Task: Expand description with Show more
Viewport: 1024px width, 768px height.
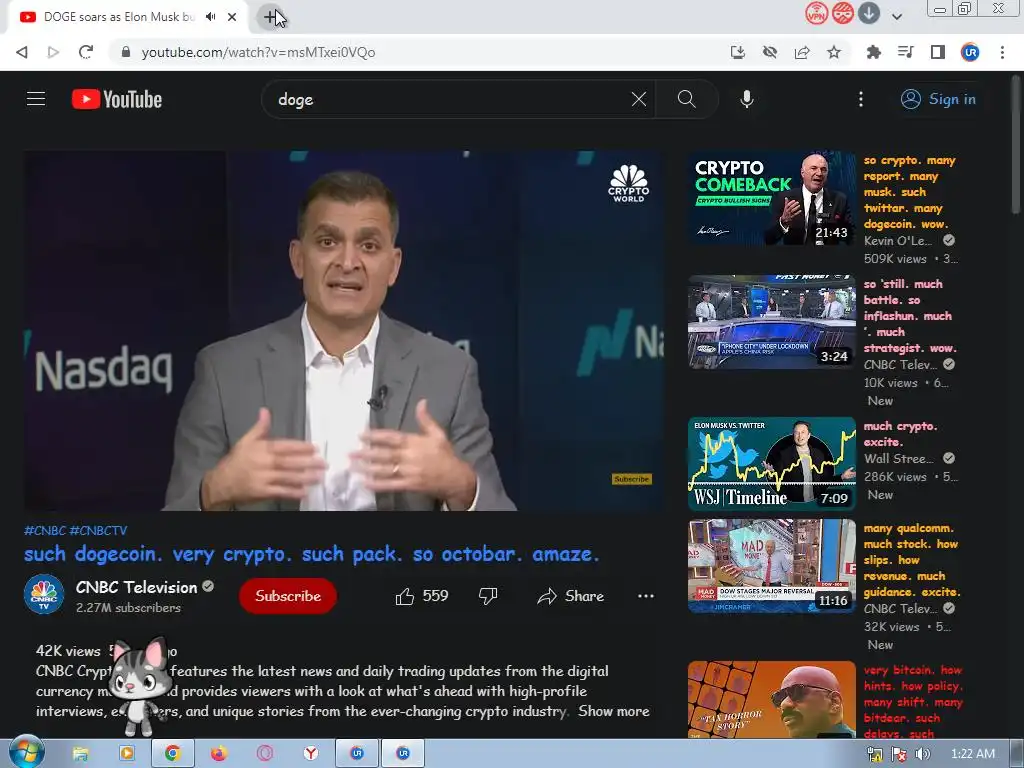Action: coord(614,711)
